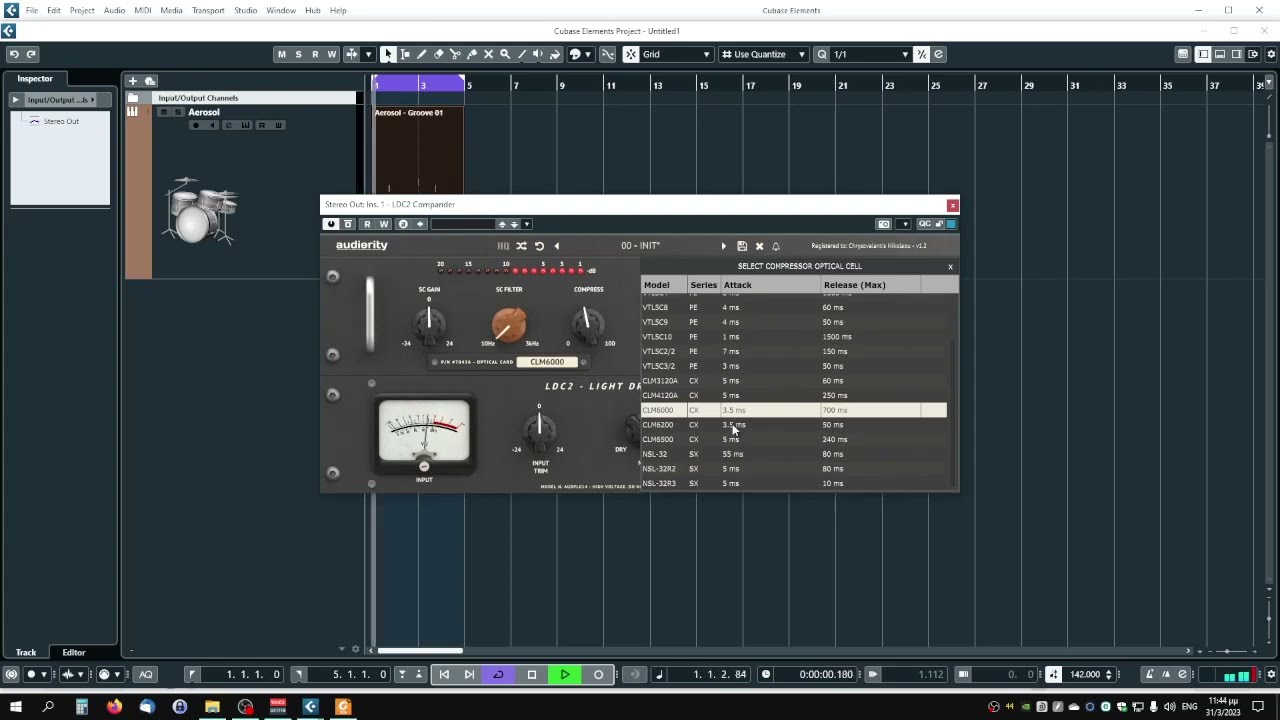Toggle the transport Cycle/Loop button
The width and height of the screenshot is (1280, 720).
coord(498,674)
